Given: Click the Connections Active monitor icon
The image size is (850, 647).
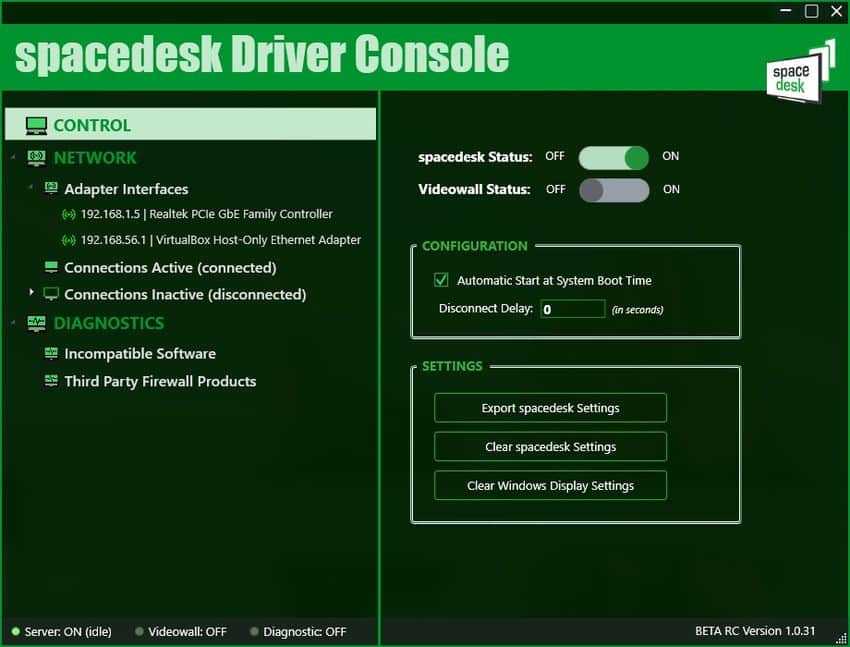Looking at the screenshot, I should click(51, 267).
